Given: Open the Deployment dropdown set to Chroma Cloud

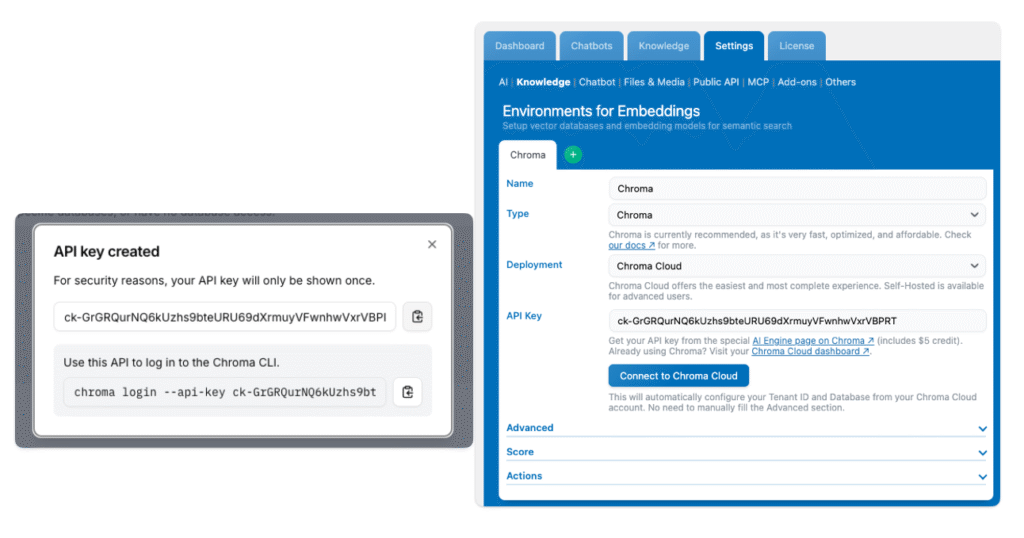Looking at the screenshot, I should (797, 266).
